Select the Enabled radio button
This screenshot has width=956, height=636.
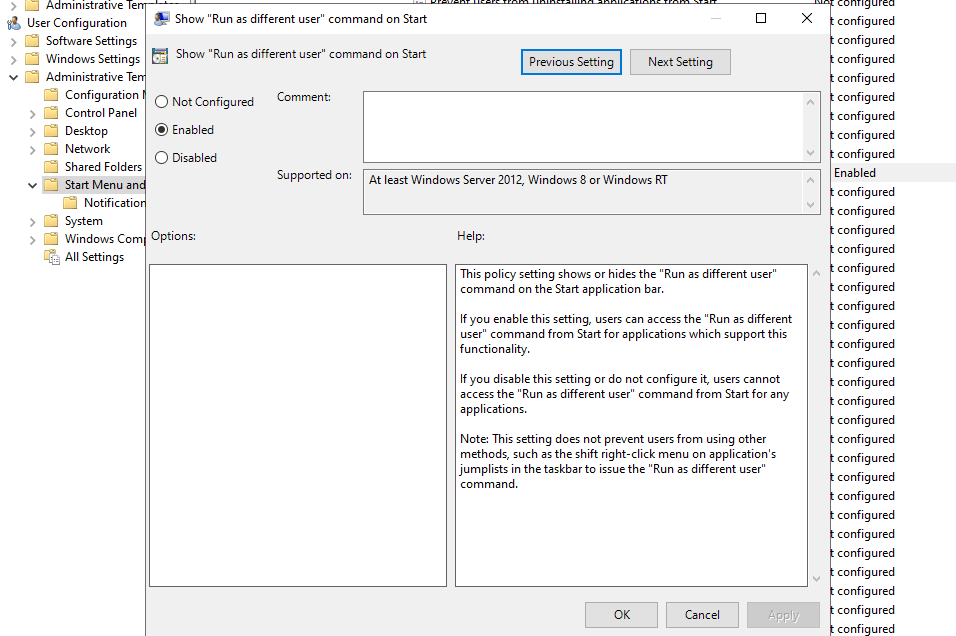[162, 130]
